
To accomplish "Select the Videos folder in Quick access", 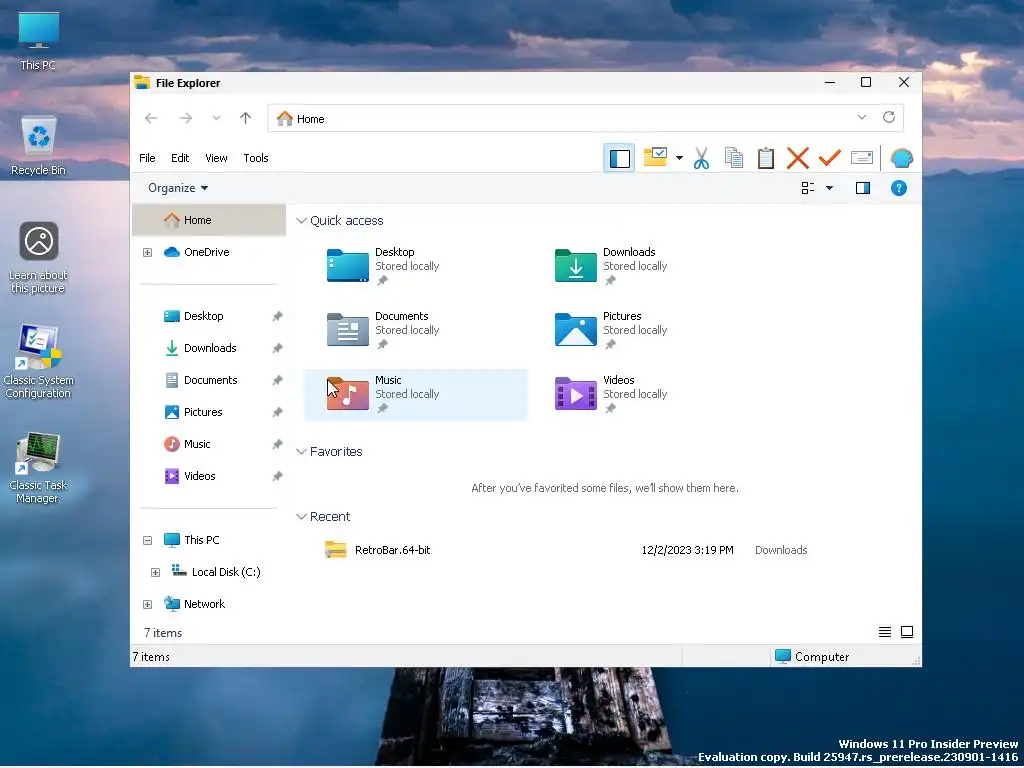I will point(644,394).
